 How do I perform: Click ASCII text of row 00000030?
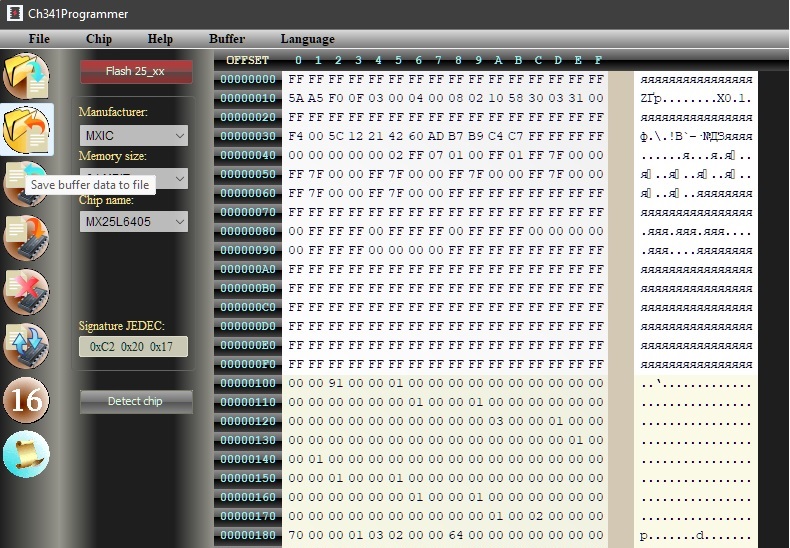(696, 136)
